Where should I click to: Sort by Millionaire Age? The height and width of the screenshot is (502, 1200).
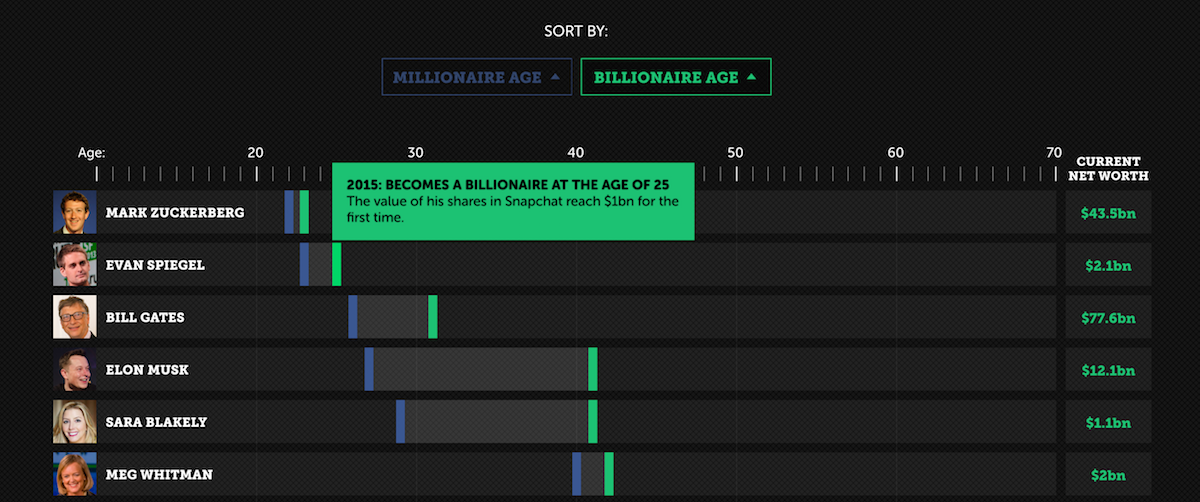(476, 77)
